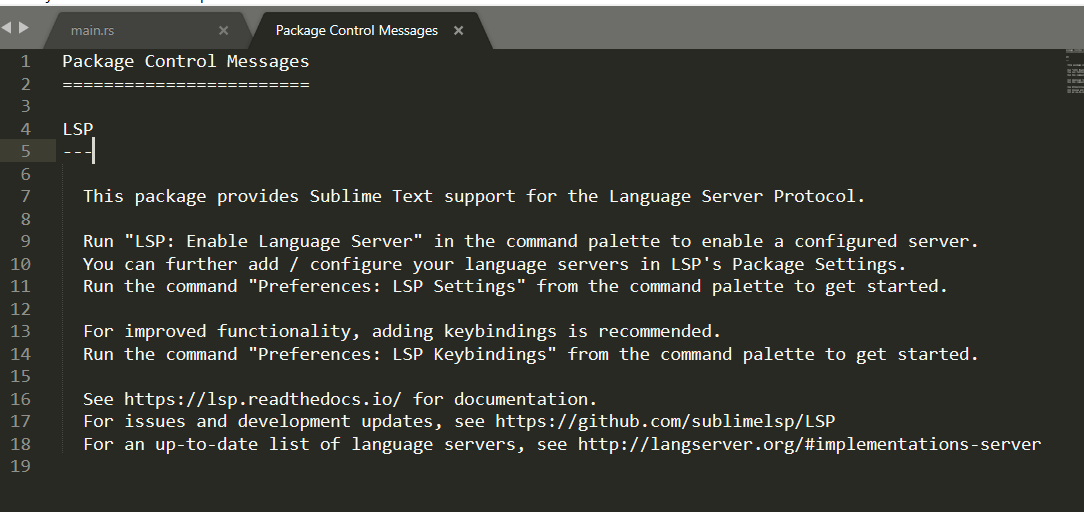Open the https://github.com/sublimelsp/LSP link
Screen dimensions: 1084x512
(665, 421)
